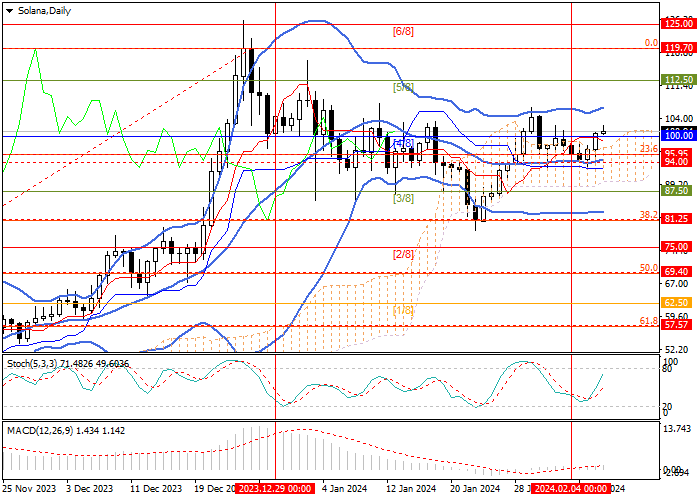Click the [2/8] Murrey level label

[403, 254]
